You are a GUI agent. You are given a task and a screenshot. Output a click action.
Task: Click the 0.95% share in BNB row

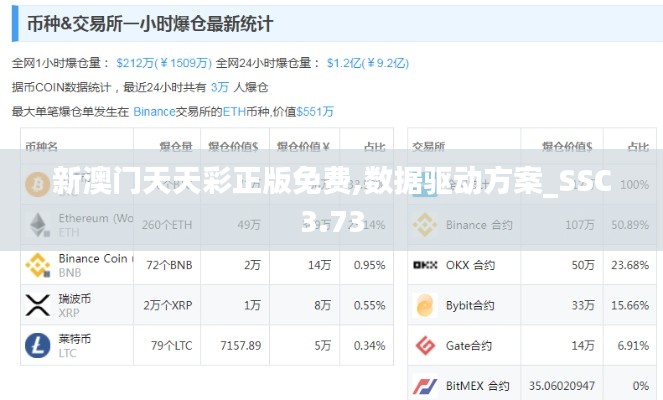click(370, 265)
